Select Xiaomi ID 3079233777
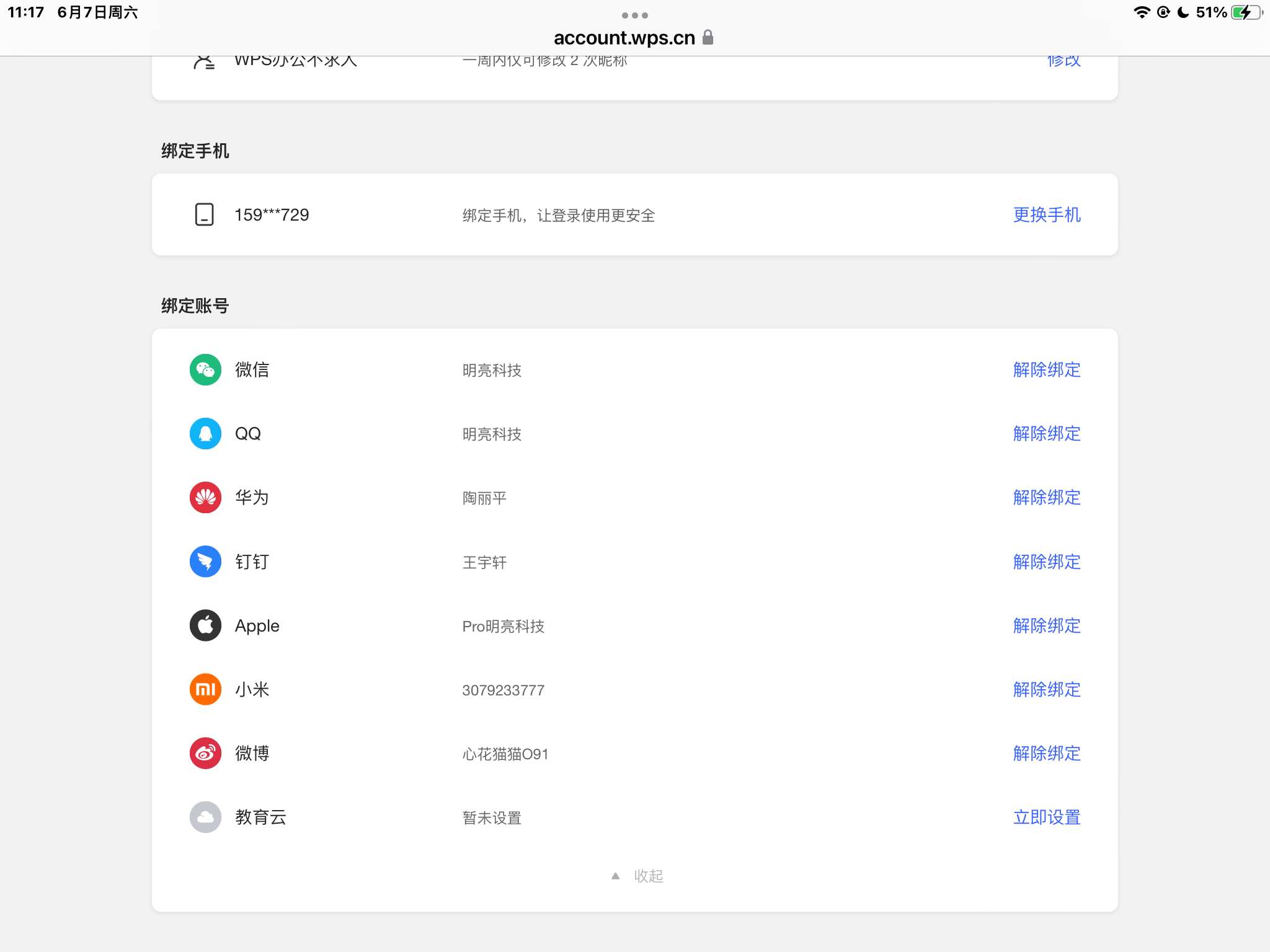This screenshot has width=1270, height=952. coord(503,690)
